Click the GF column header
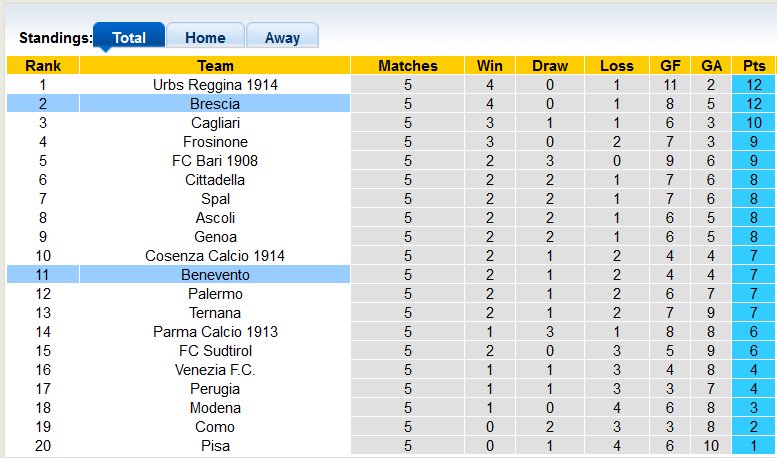 click(671, 66)
